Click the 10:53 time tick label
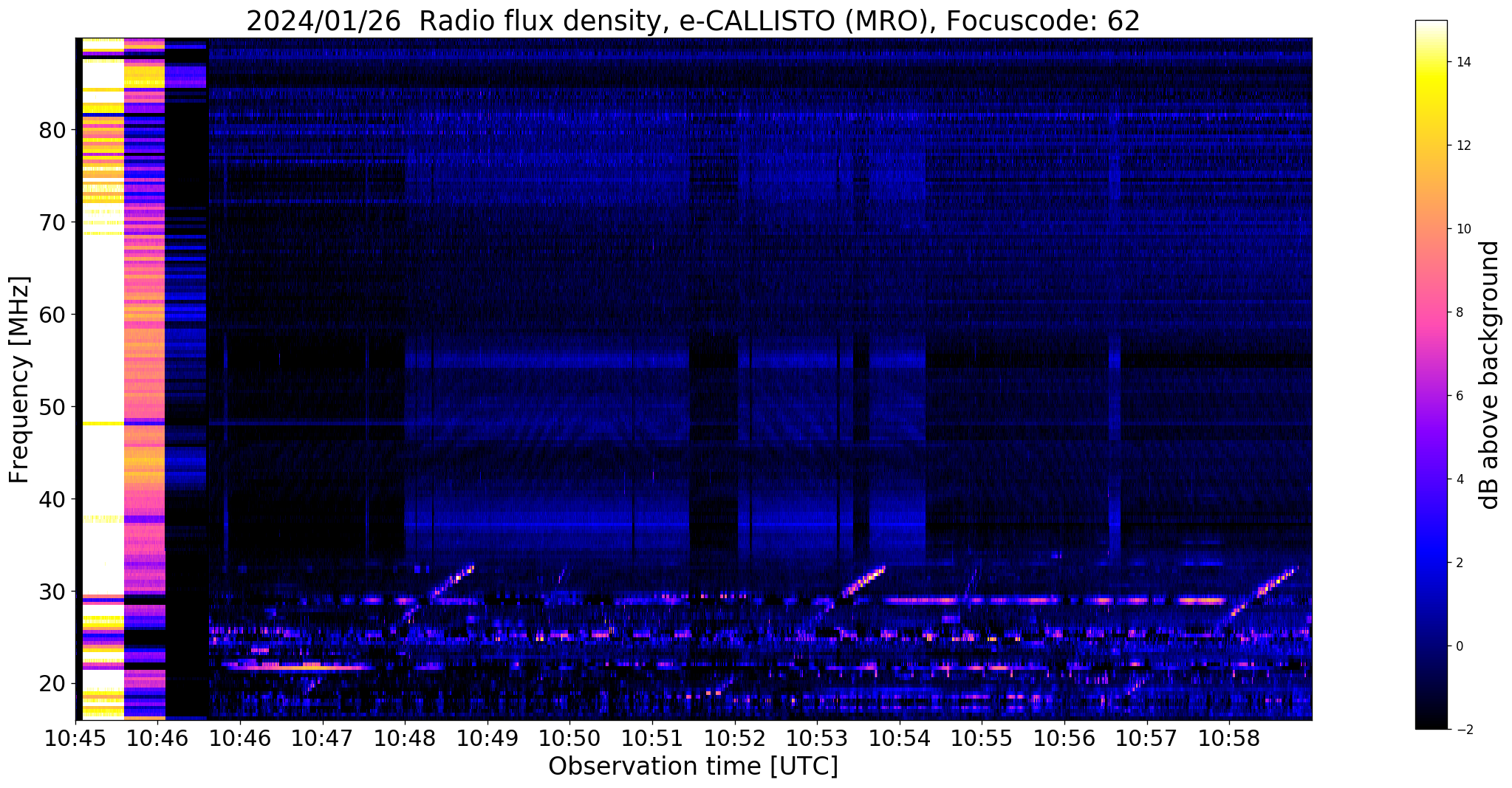 pyautogui.click(x=817, y=739)
